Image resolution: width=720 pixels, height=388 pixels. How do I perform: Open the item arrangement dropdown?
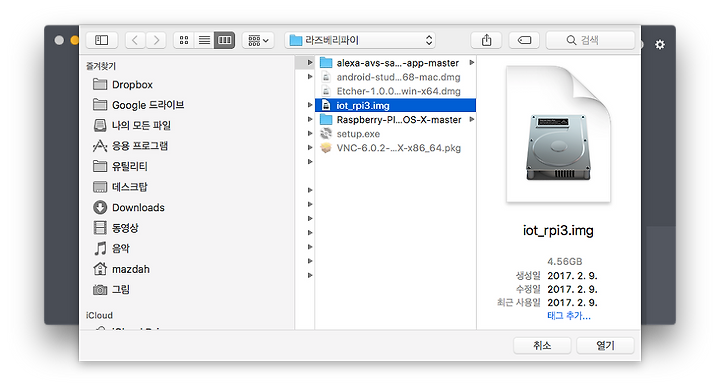[258, 40]
